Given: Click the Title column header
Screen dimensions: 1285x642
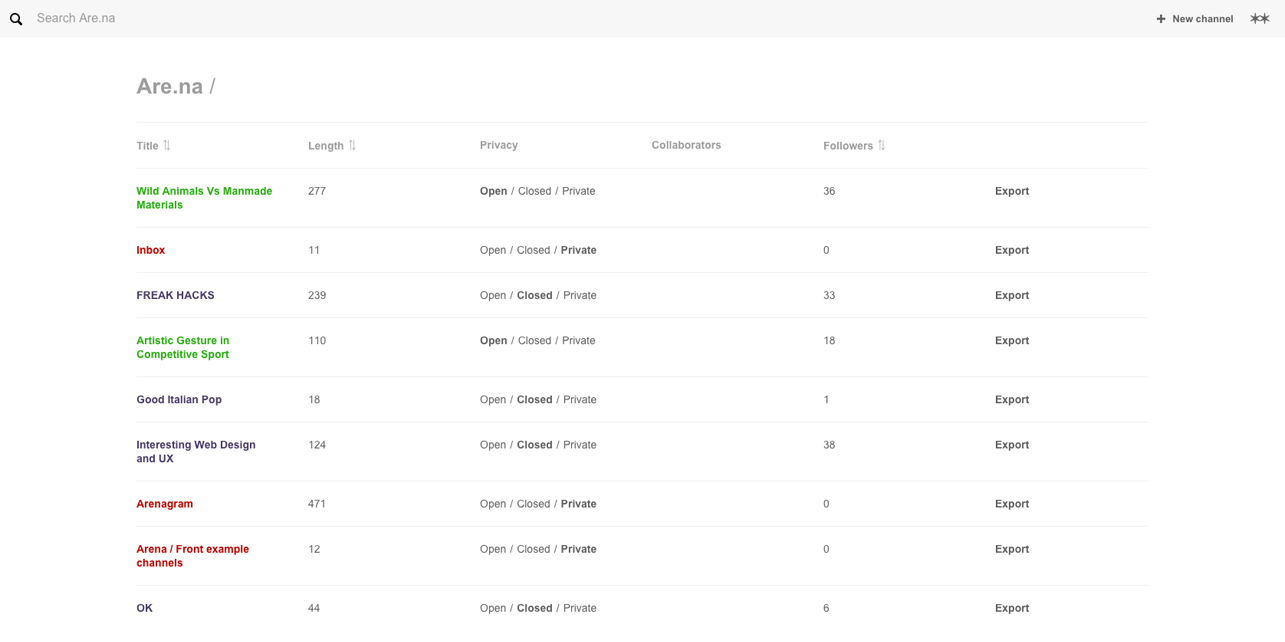Looking at the screenshot, I should pos(147,146).
